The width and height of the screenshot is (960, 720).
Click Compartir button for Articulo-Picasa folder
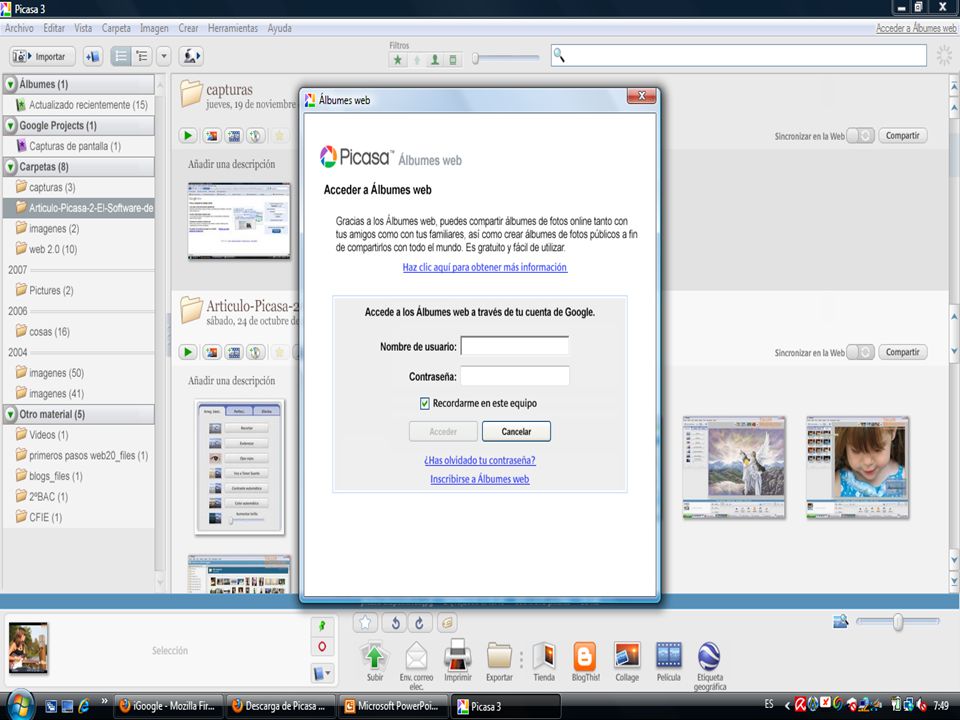902,352
